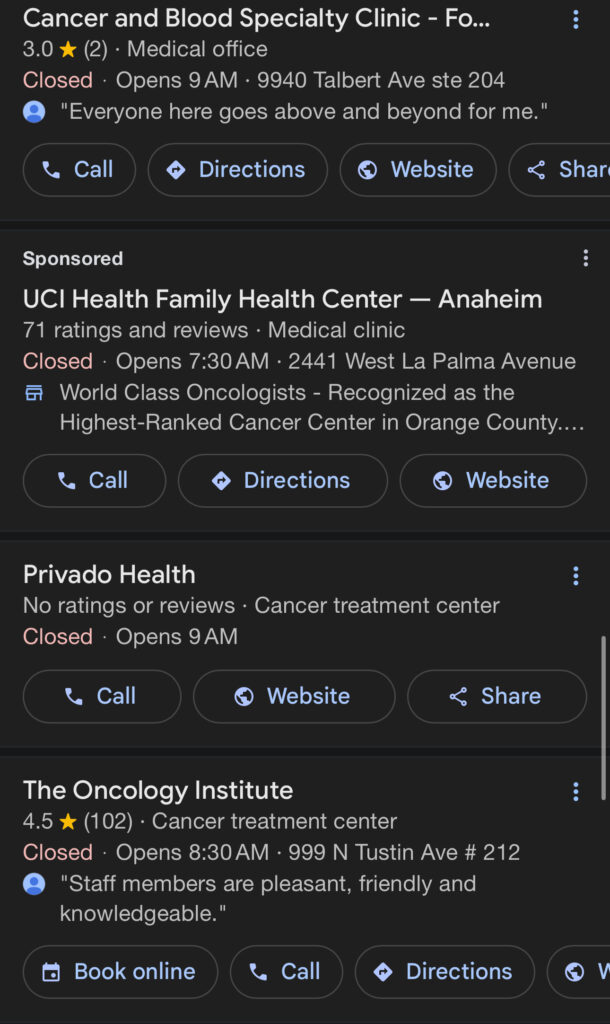Open options menu for Cancer and Blood Specialty Clinic
Viewport: 610px width, 1024px height.
(x=575, y=19)
